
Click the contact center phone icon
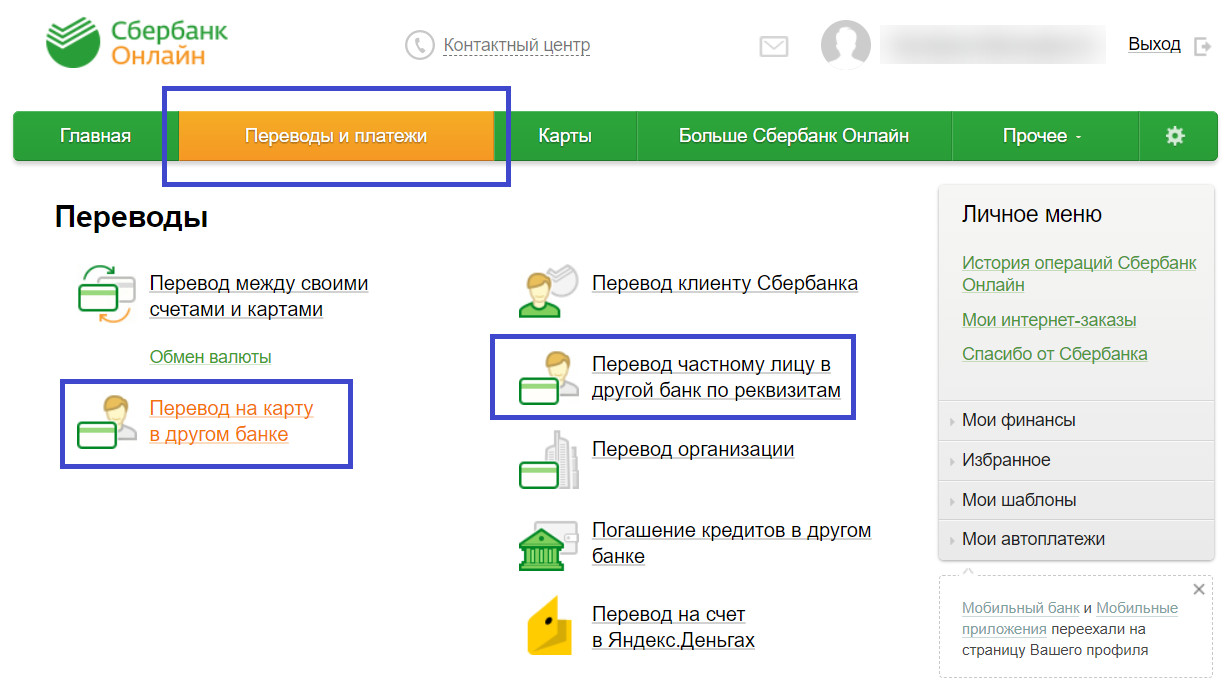coord(419,45)
